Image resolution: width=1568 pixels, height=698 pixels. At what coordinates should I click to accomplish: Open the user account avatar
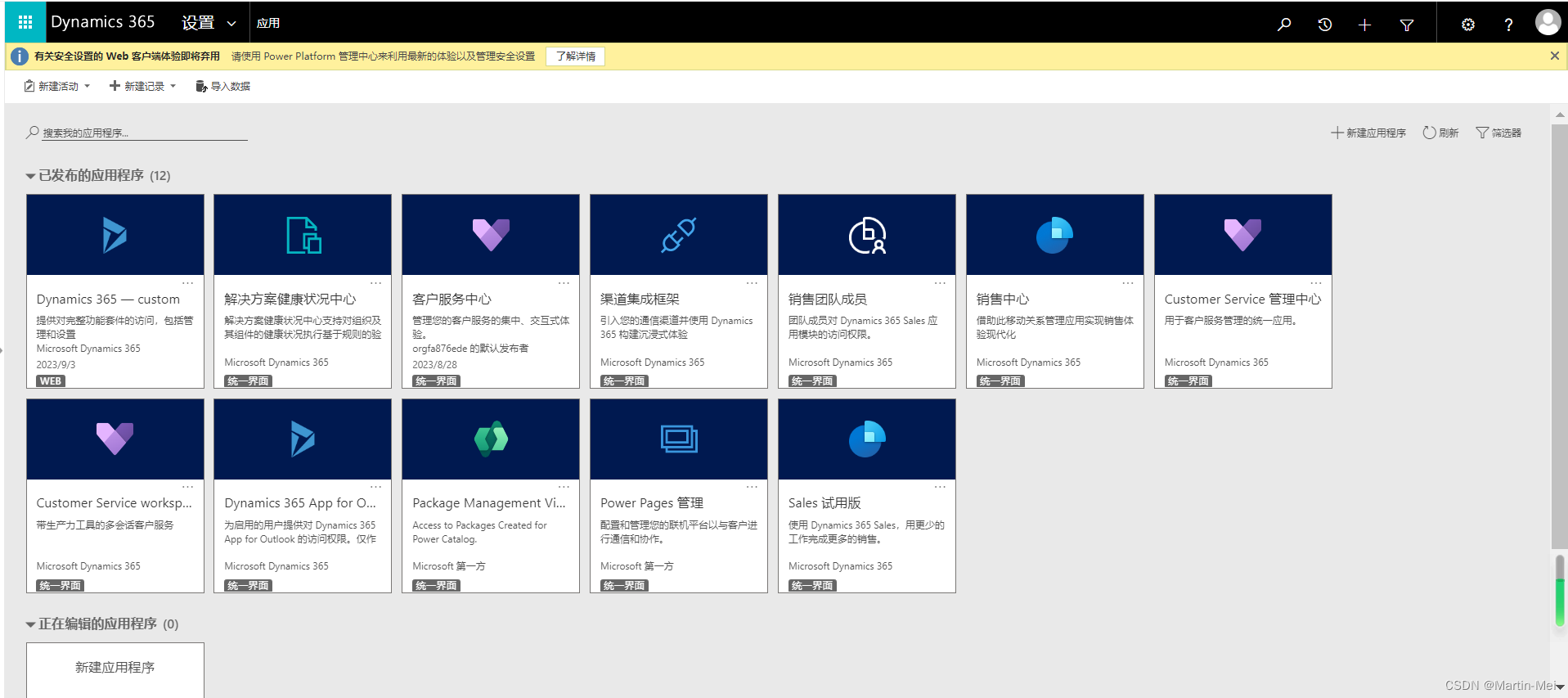pyautogui.click(x=1548, y=22)
